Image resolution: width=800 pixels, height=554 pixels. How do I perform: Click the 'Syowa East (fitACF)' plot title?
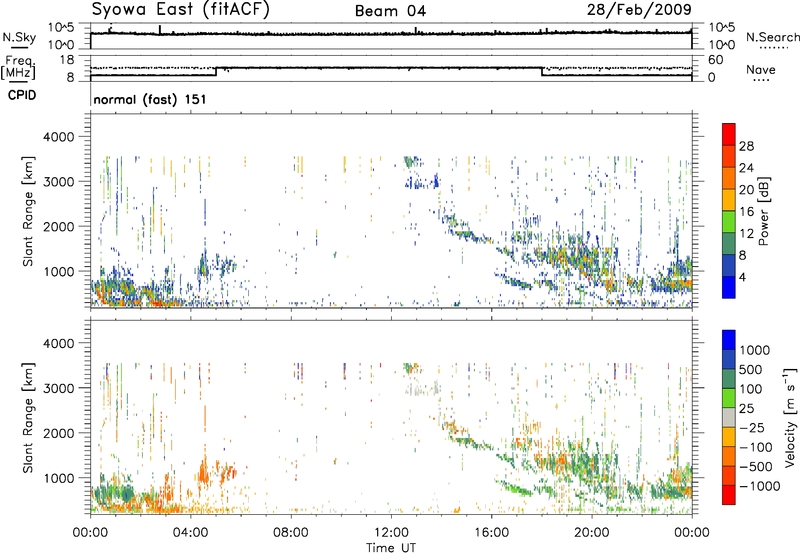tap(180, 10)
